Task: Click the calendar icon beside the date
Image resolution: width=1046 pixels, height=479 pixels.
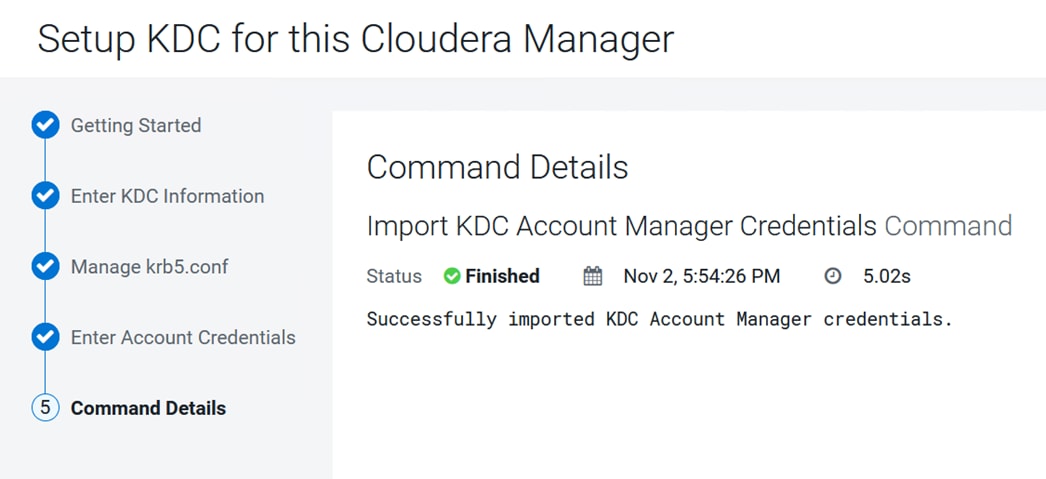Action: coord(592,276)
